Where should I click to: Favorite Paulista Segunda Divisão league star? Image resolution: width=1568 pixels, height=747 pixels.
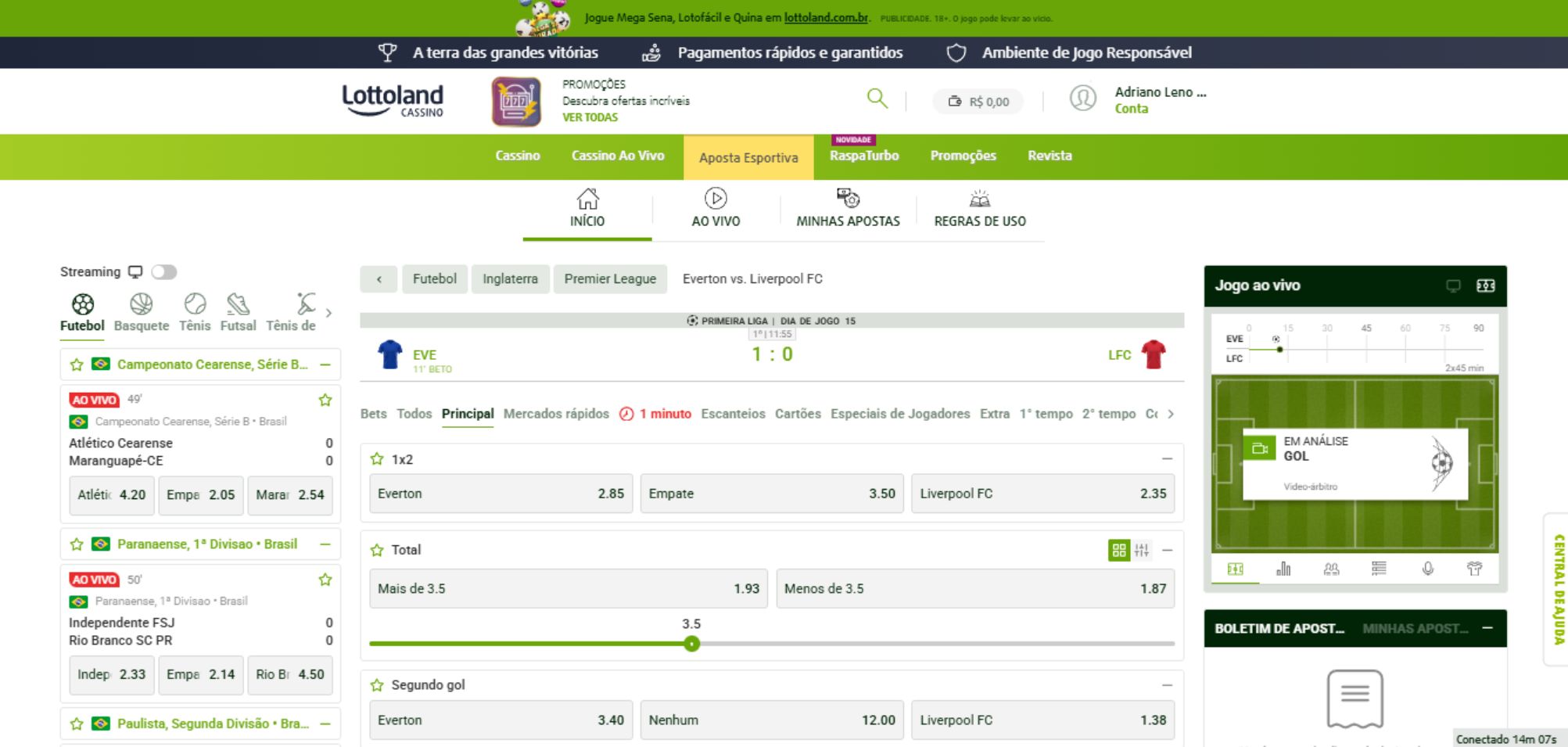point(77,724)
